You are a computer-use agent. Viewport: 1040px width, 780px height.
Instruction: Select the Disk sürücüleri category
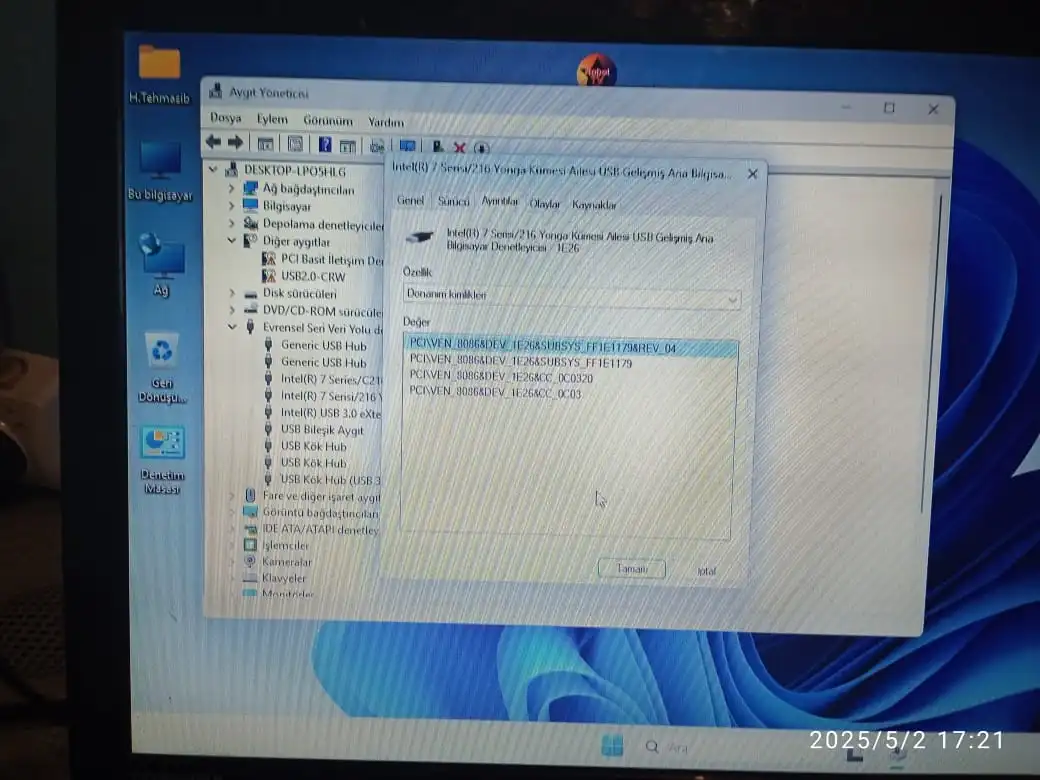click(x=299, y=293)
